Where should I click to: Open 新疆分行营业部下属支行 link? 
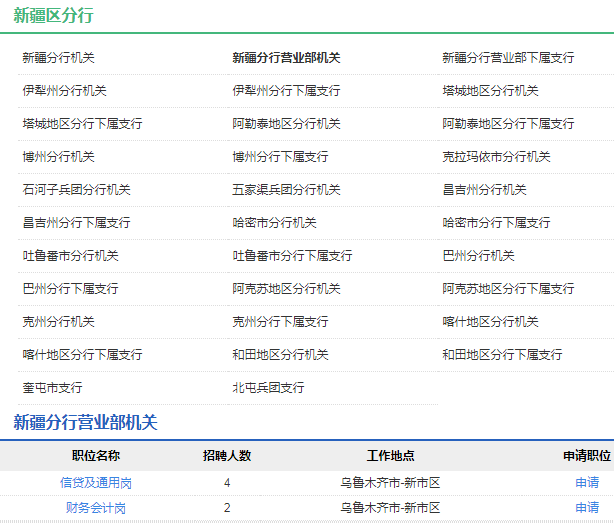point(508,58)
